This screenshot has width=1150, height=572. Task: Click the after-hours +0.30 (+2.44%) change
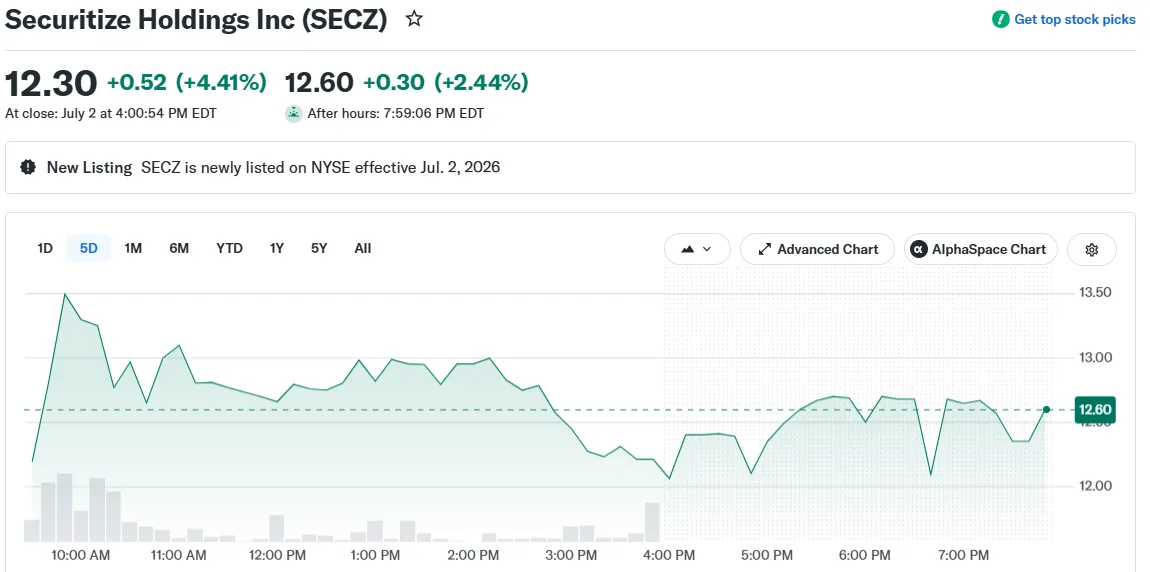[x=445, y=83]
